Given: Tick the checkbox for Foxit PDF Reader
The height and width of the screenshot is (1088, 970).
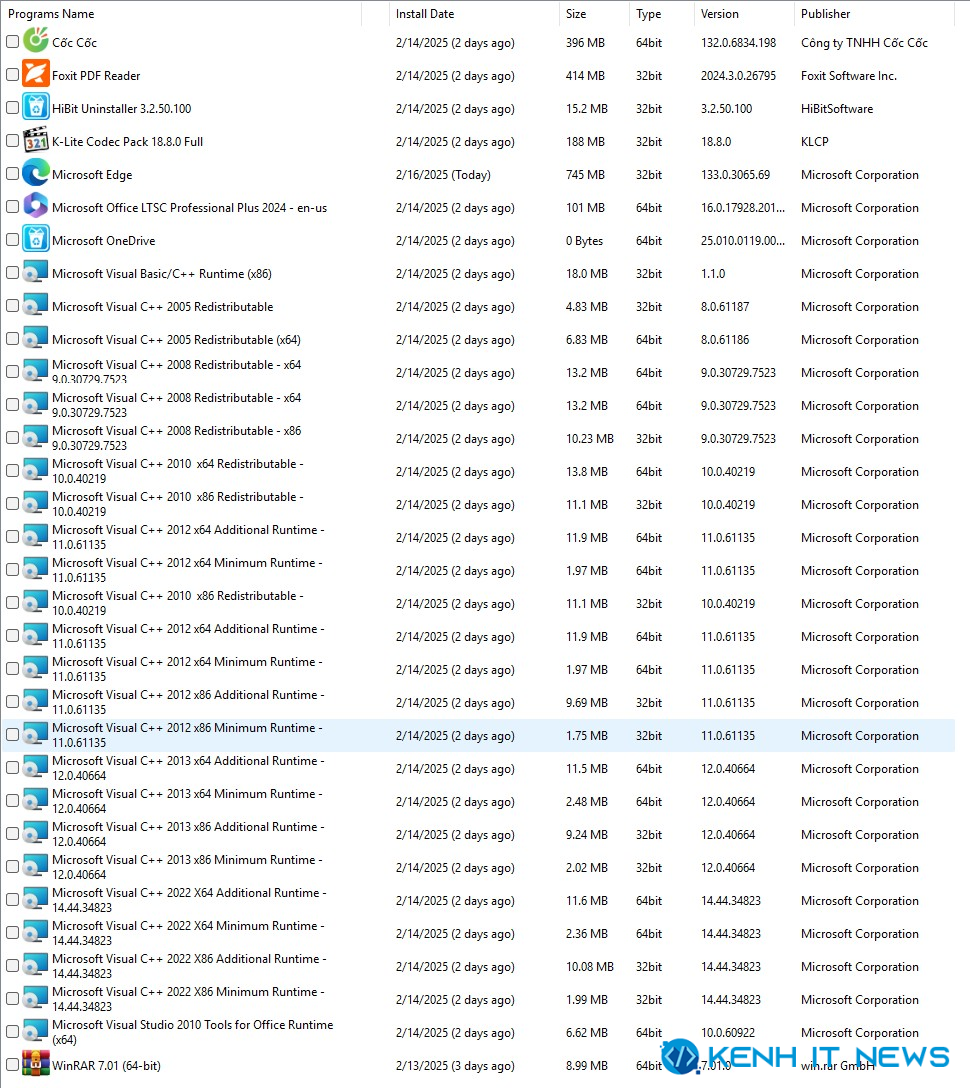Looking at the screenshot, I should pos(12,74).
